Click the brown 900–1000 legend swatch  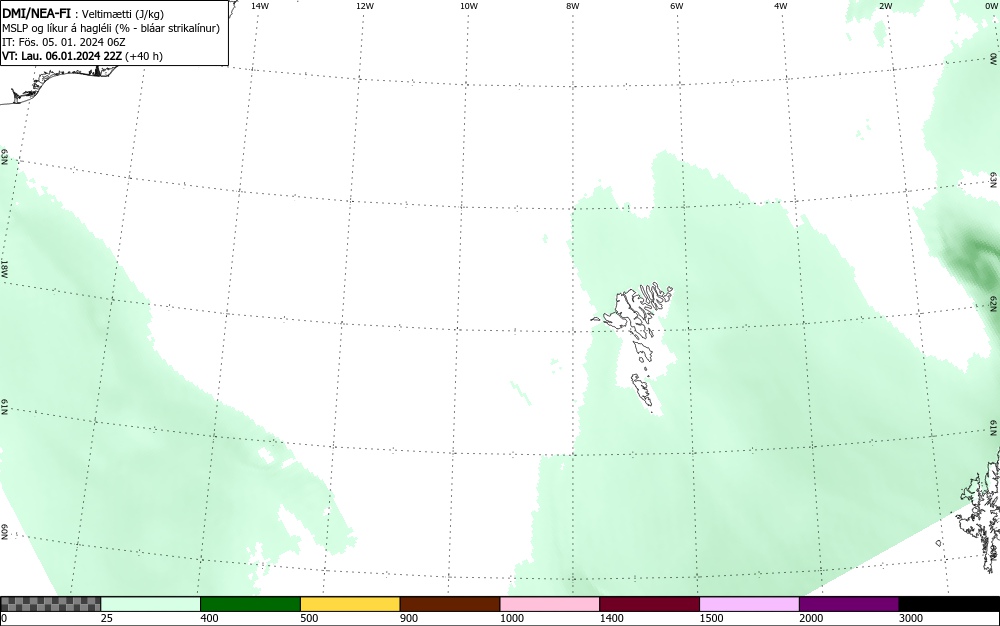click(450, 604)
